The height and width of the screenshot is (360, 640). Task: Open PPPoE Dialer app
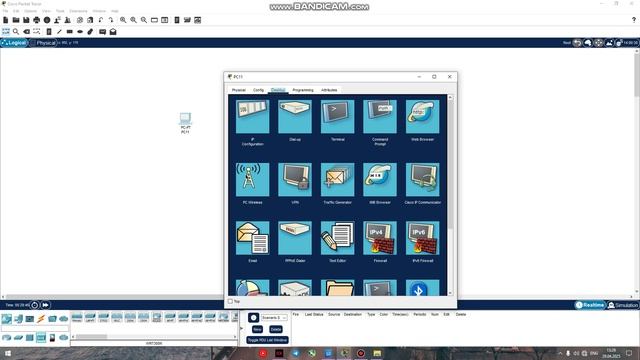coord(295,238)
